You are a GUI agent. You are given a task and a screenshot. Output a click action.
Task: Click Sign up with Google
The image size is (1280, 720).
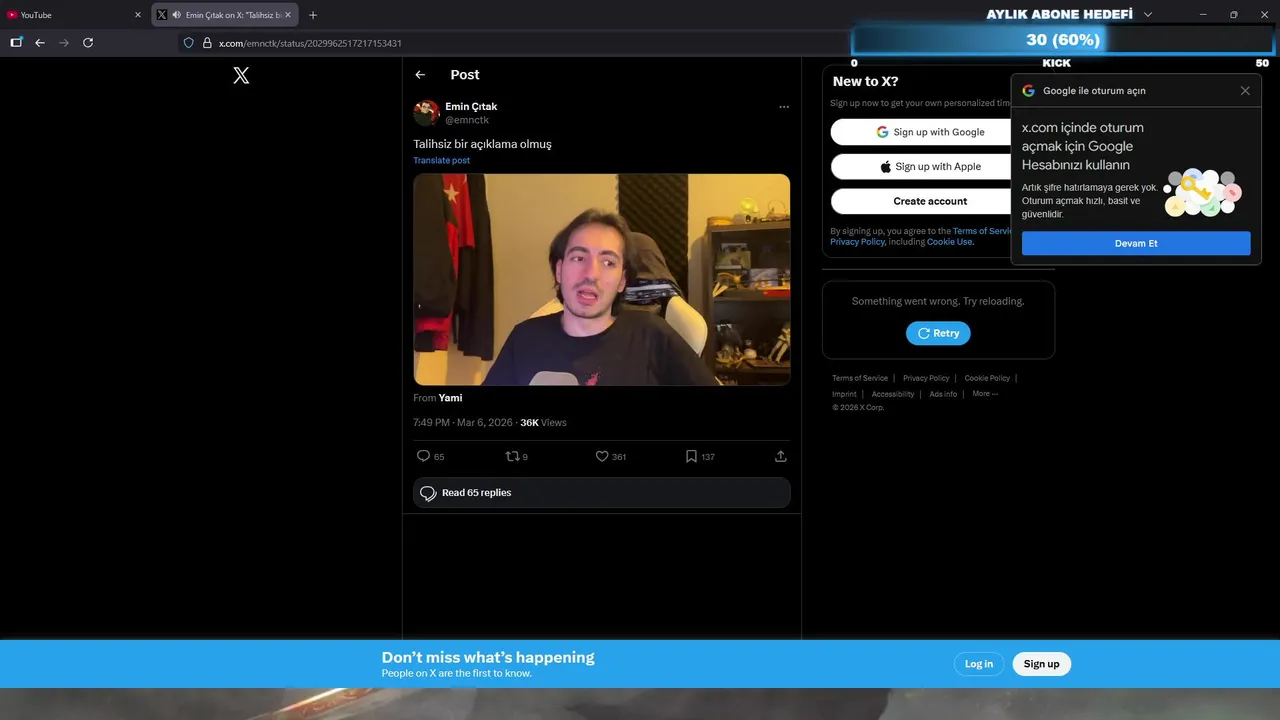pyautogui.click(x=930, y=132)
